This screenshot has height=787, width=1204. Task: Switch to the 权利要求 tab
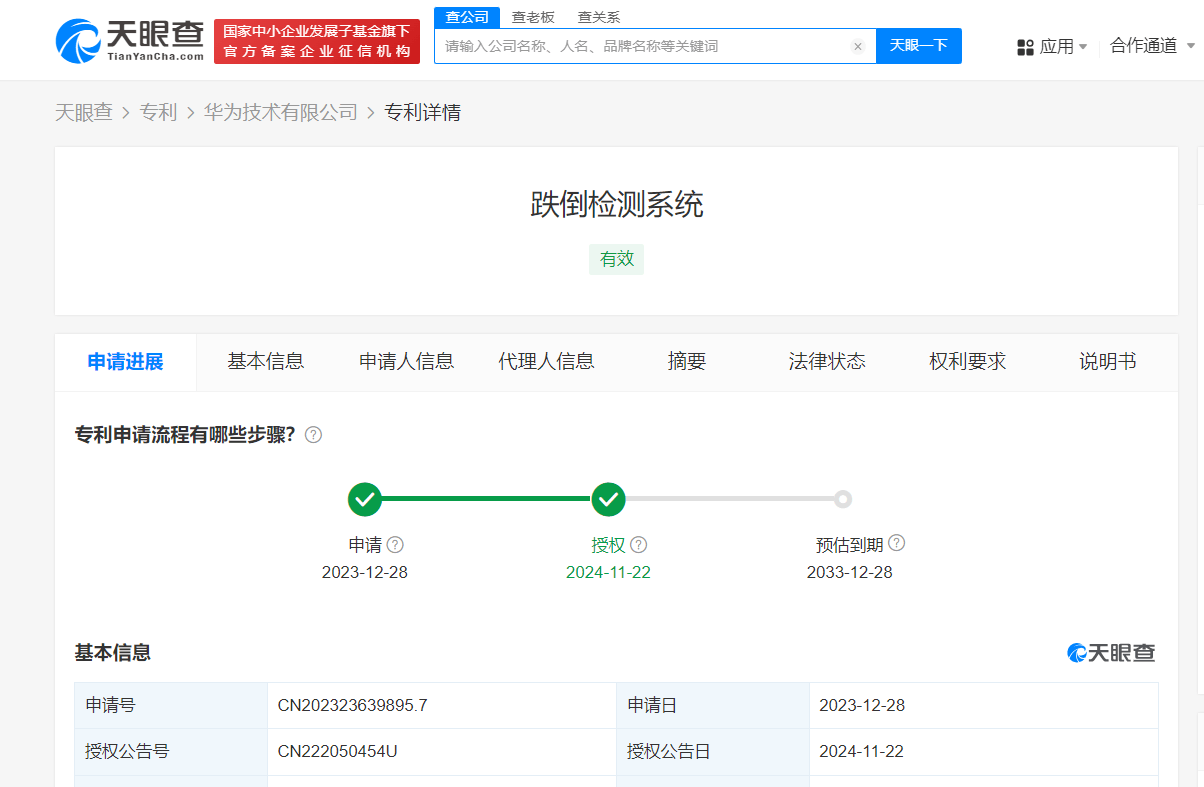(968, 362)
